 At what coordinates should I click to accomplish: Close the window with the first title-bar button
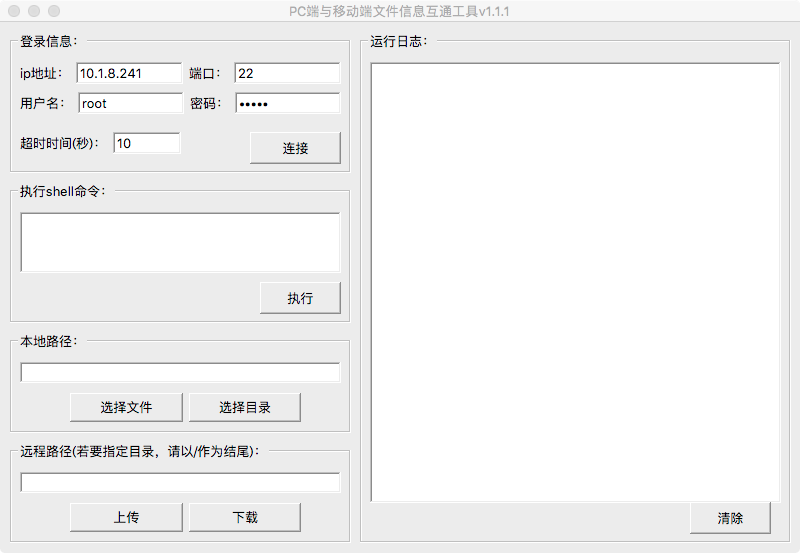(14, 11)
